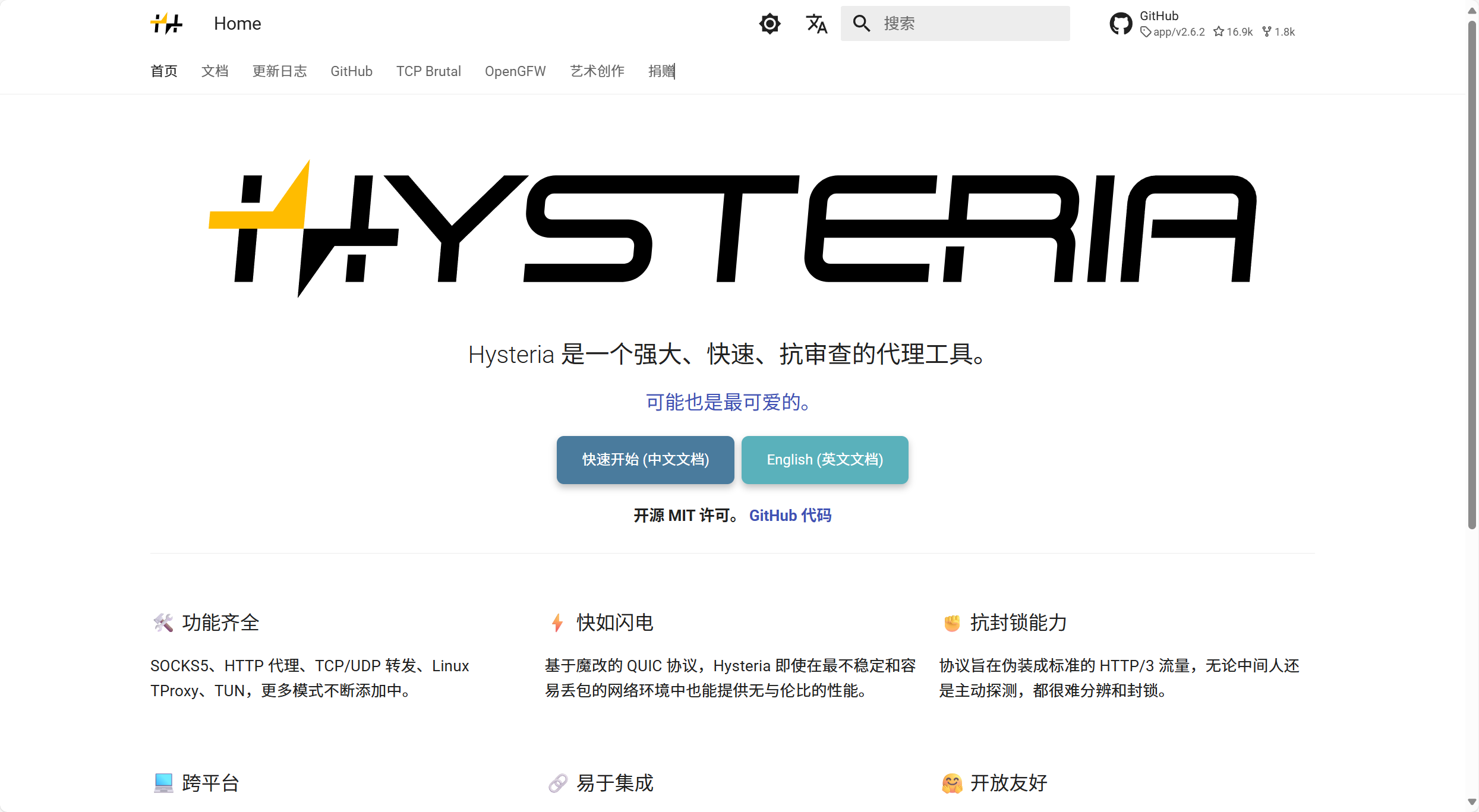Viewport: 1479px width, 812px height.
Task: Select the 艺术创作 tab
Action: [x=597, y=71]
